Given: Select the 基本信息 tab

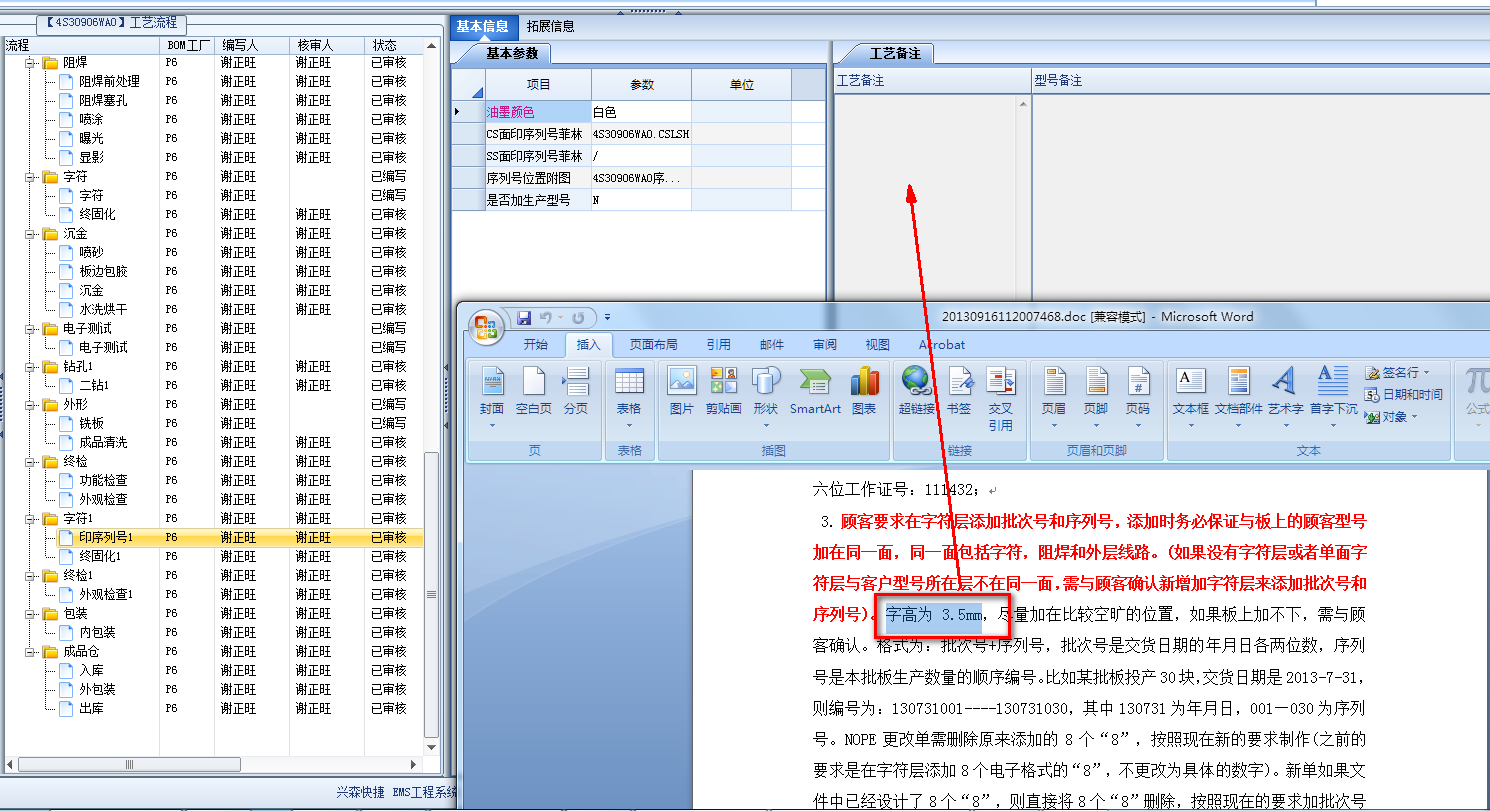Looking at the screenshot, I should pos(483,26).
